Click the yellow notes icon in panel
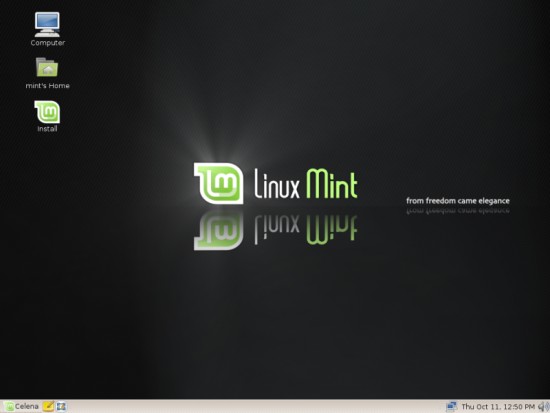 48,406
